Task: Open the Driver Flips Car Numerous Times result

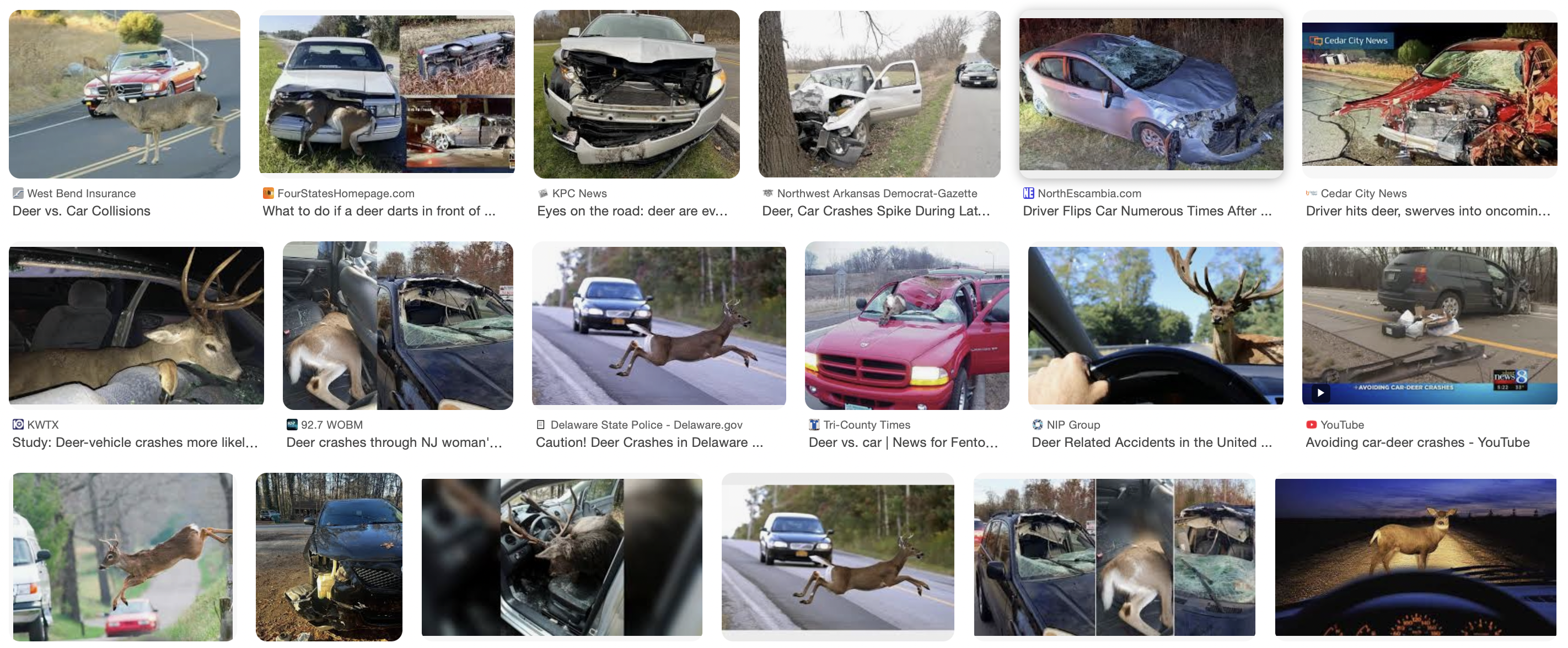Action: pos(1147,211)
